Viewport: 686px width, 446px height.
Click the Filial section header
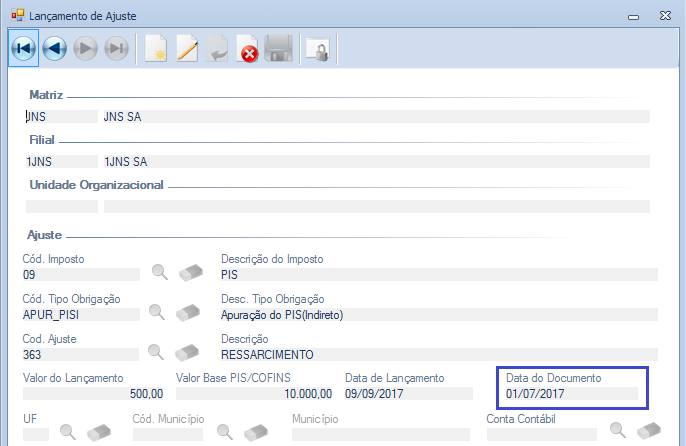click(x=42, y=140)
